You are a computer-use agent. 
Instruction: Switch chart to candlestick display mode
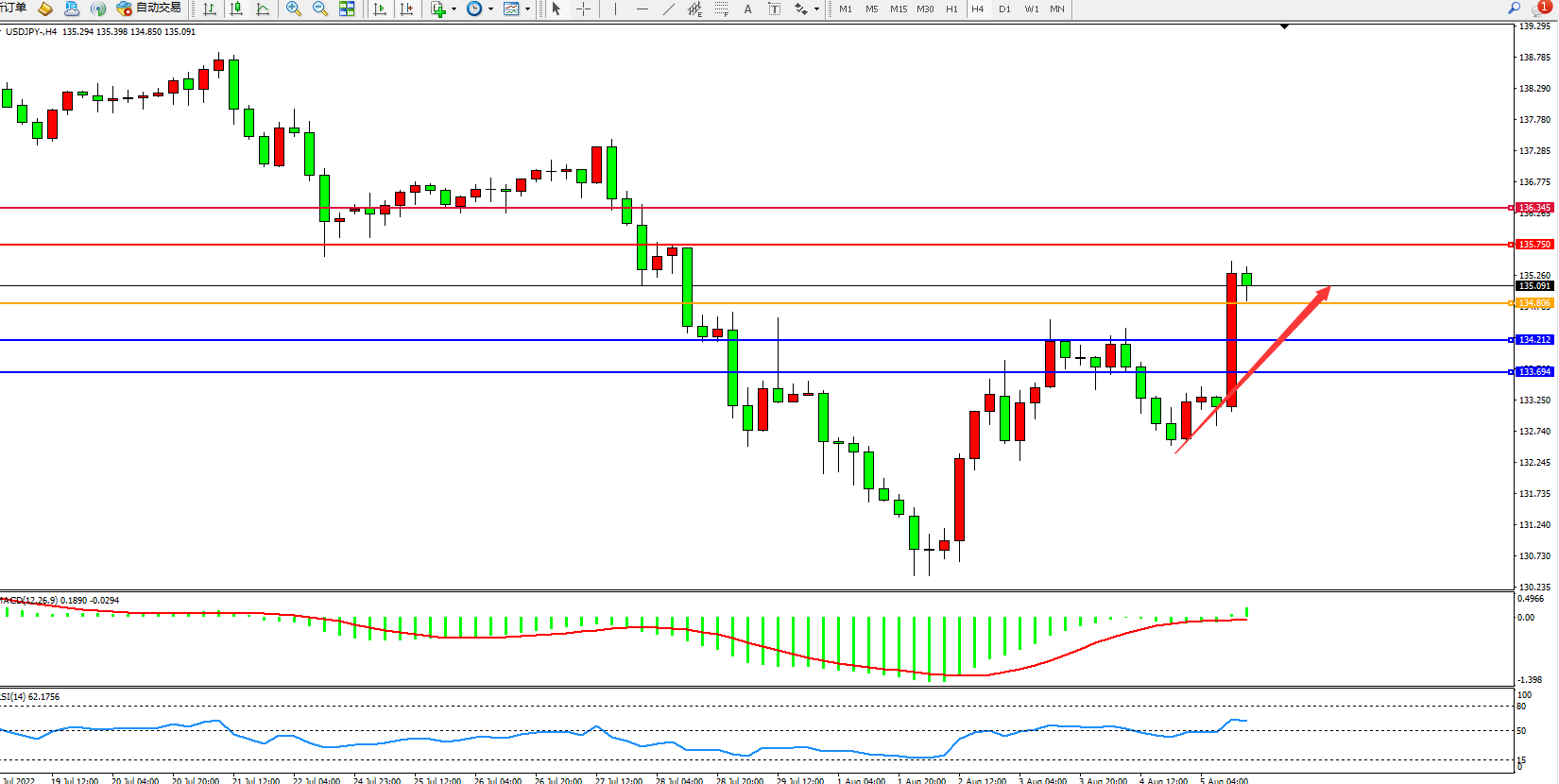click(236, 9)
